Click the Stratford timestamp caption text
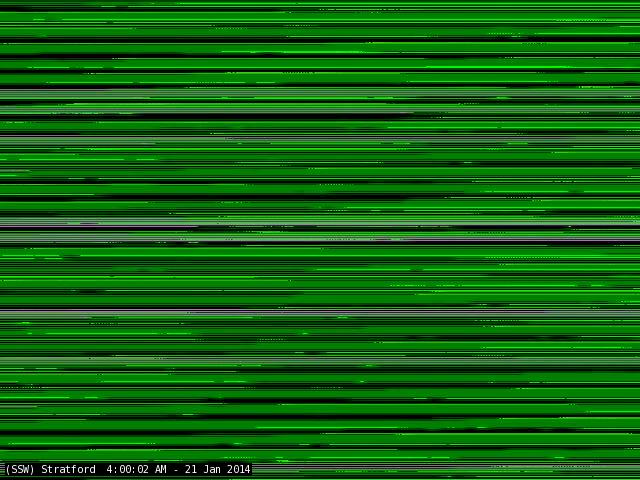640x480 pixels. 127,469
